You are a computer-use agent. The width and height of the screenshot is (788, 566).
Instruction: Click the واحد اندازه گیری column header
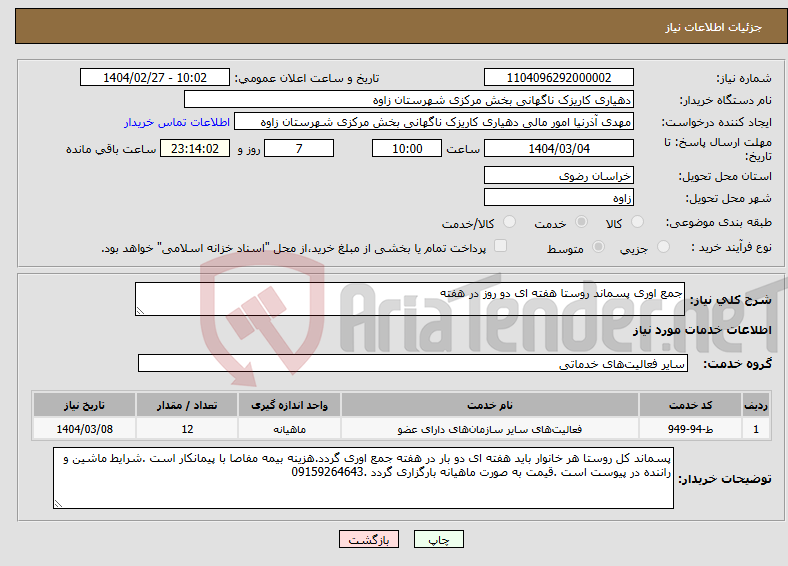[x=289, y=405]
